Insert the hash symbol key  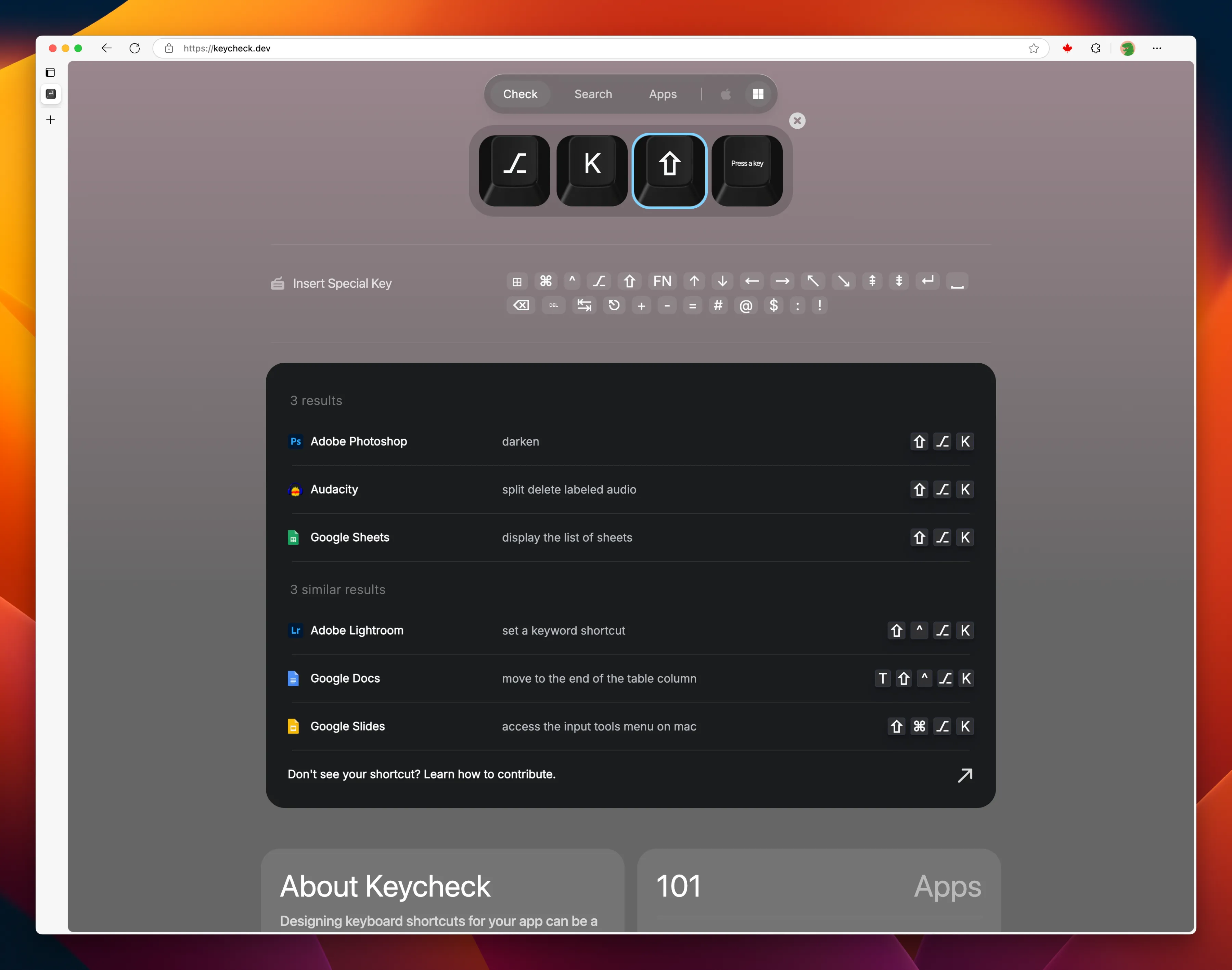pyautogui.click(x=718, y=306)
